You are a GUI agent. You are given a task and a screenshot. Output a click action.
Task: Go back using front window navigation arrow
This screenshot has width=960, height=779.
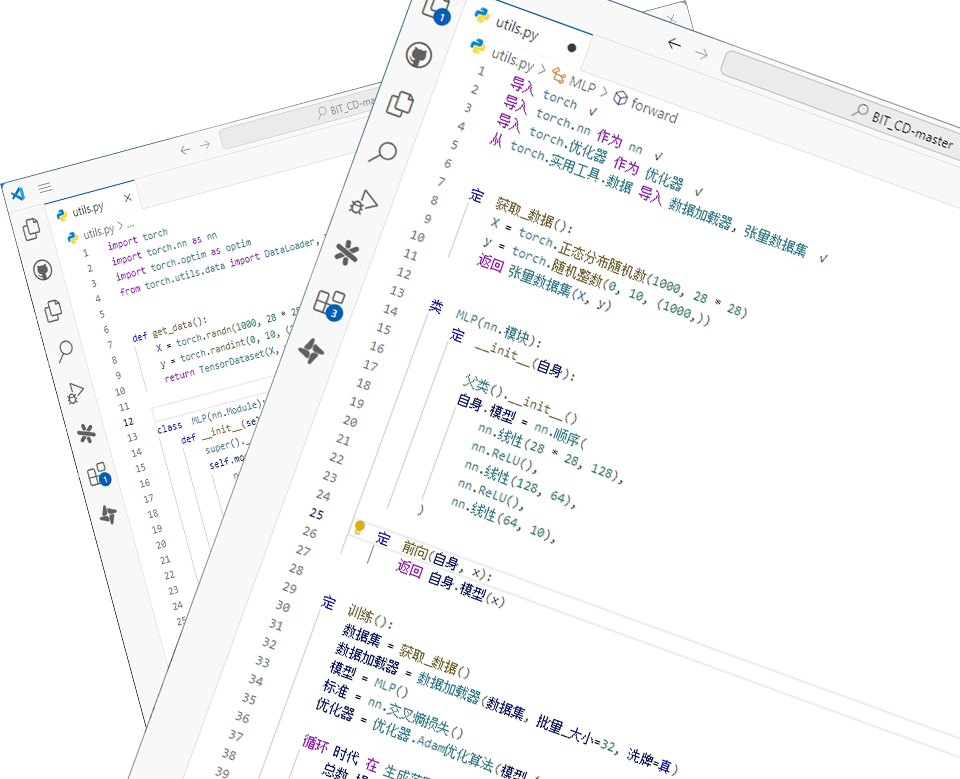coord(674,43)
